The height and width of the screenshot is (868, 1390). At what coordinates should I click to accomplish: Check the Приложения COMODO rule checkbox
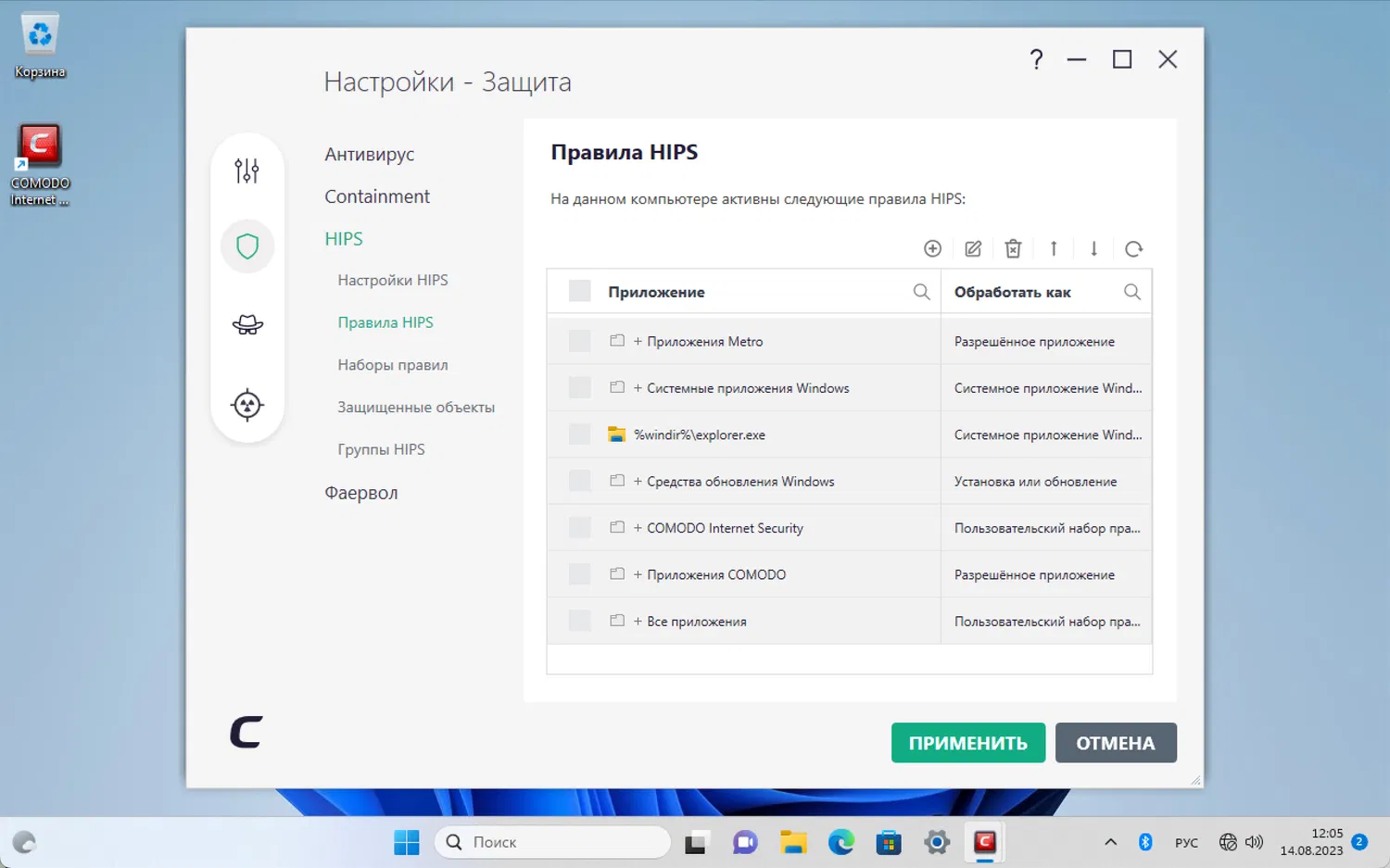[580, 574]
